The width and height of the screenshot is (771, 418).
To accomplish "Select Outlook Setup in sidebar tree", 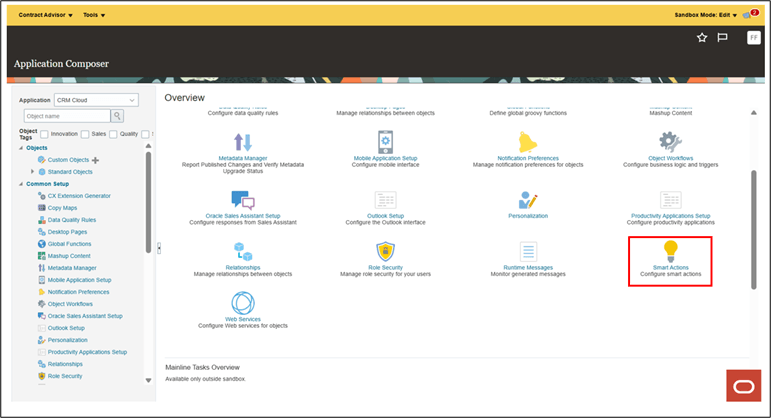I will click(66, 328).
